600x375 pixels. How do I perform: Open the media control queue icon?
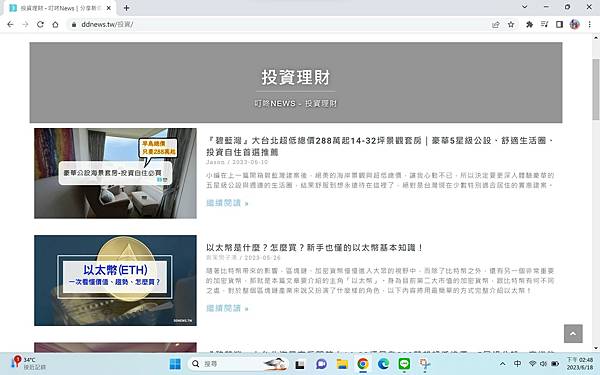pyautogui.click(x=545, y=24)
